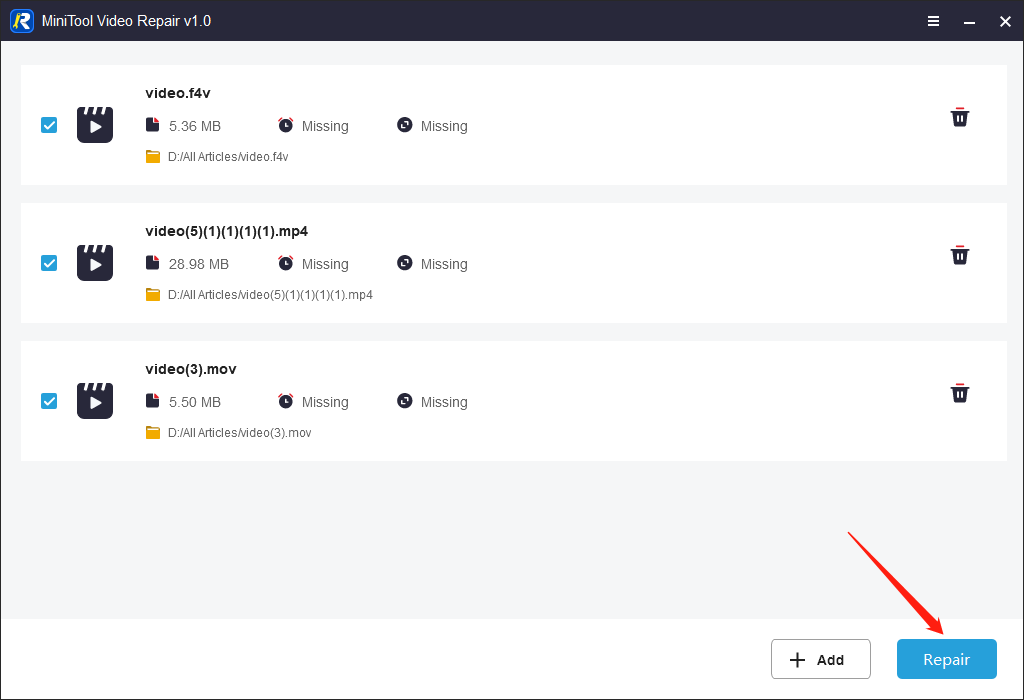Click the Repair button

point(946,659)
